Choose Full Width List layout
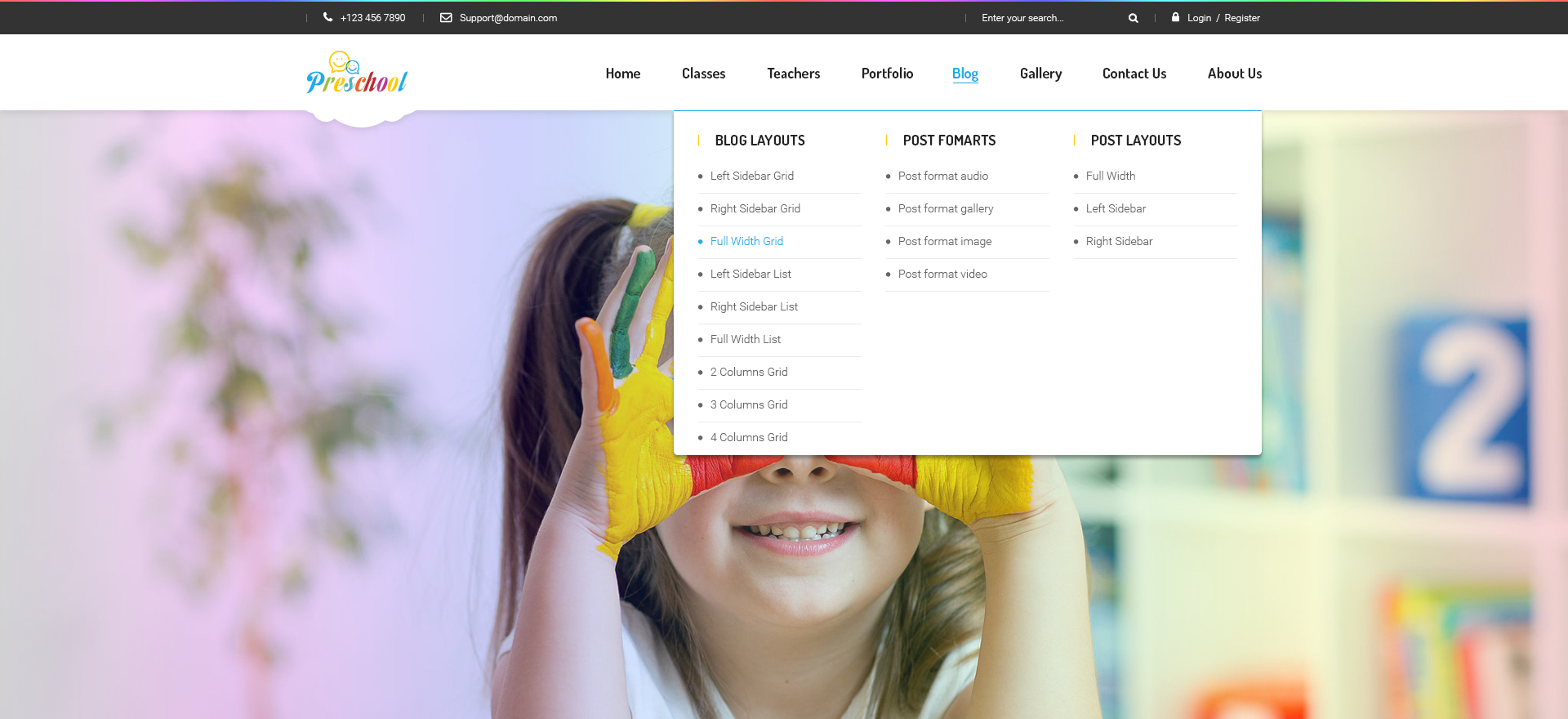1568x719 pixels. 746,339
